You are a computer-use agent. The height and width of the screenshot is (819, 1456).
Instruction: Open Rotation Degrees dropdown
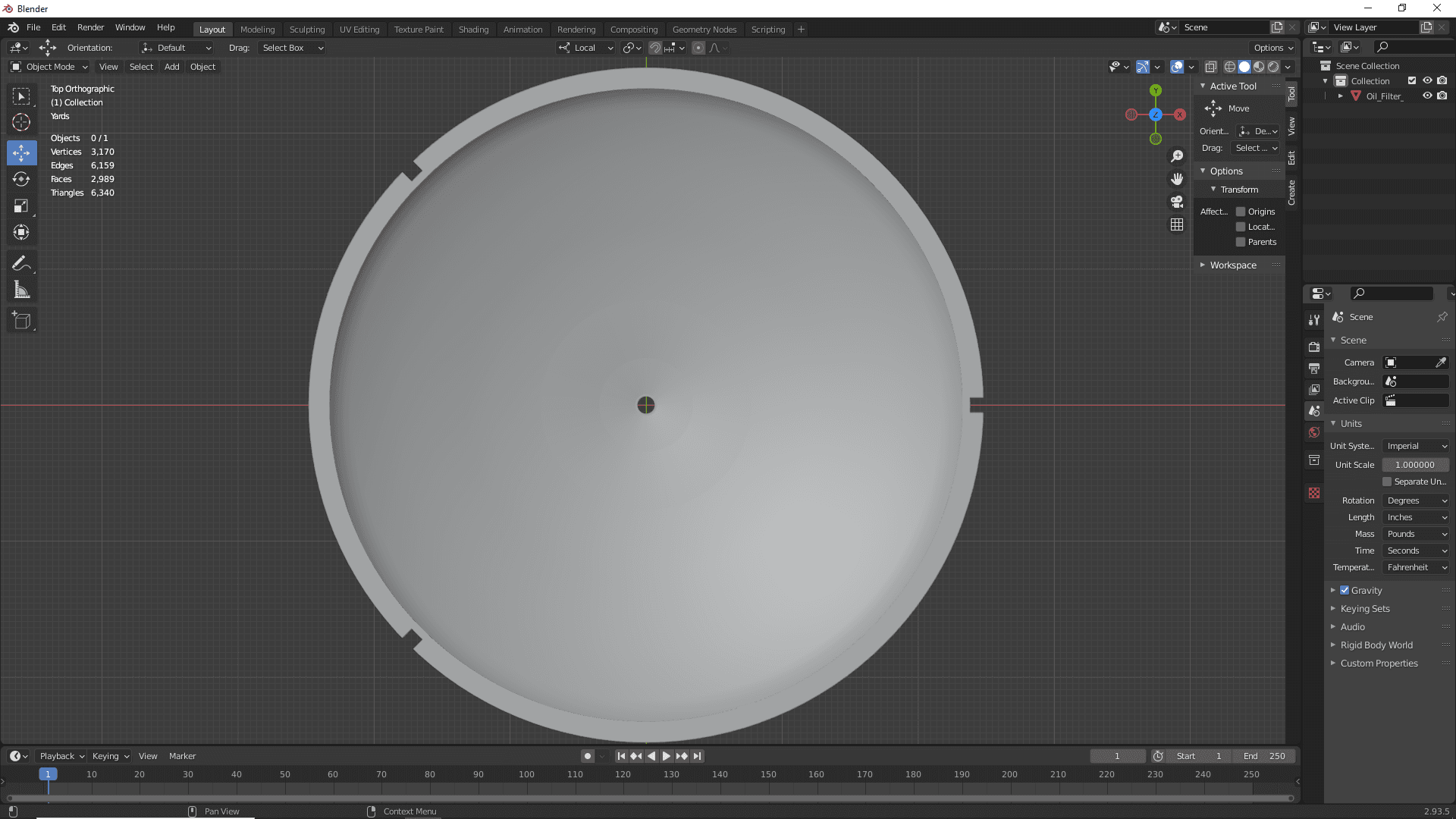click(1416, 500)
